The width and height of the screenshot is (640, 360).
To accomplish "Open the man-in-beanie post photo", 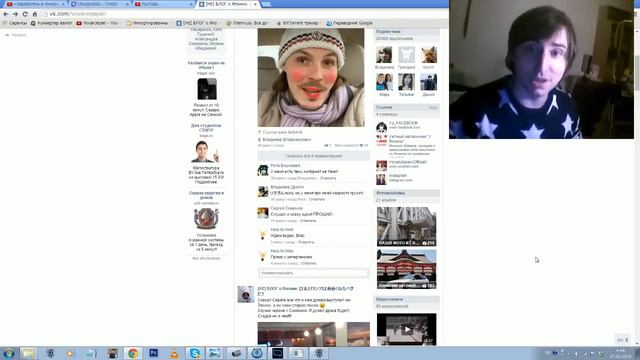I will click(x=311, y=78).
